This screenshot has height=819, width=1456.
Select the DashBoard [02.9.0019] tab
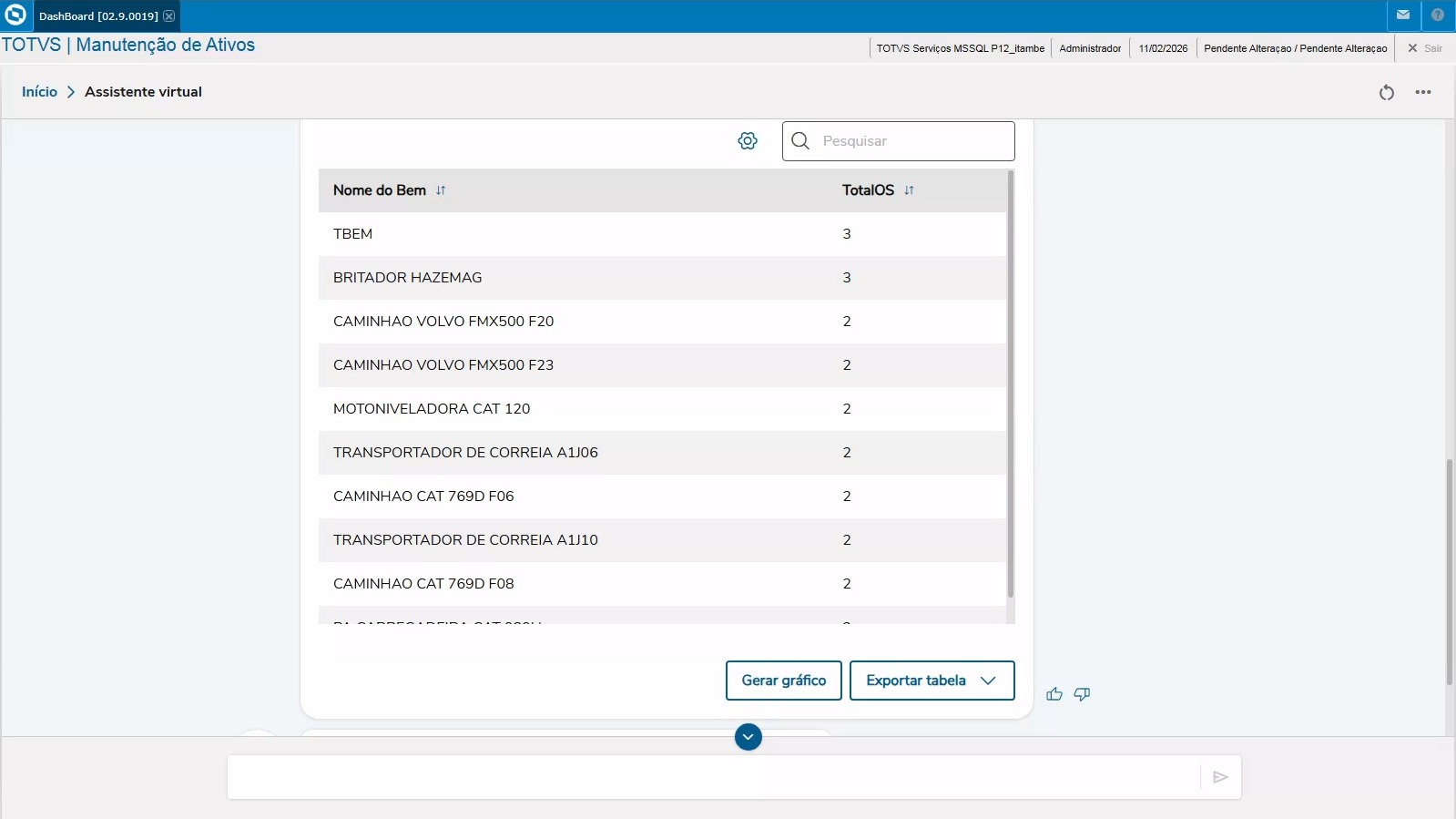coord(97,16)
